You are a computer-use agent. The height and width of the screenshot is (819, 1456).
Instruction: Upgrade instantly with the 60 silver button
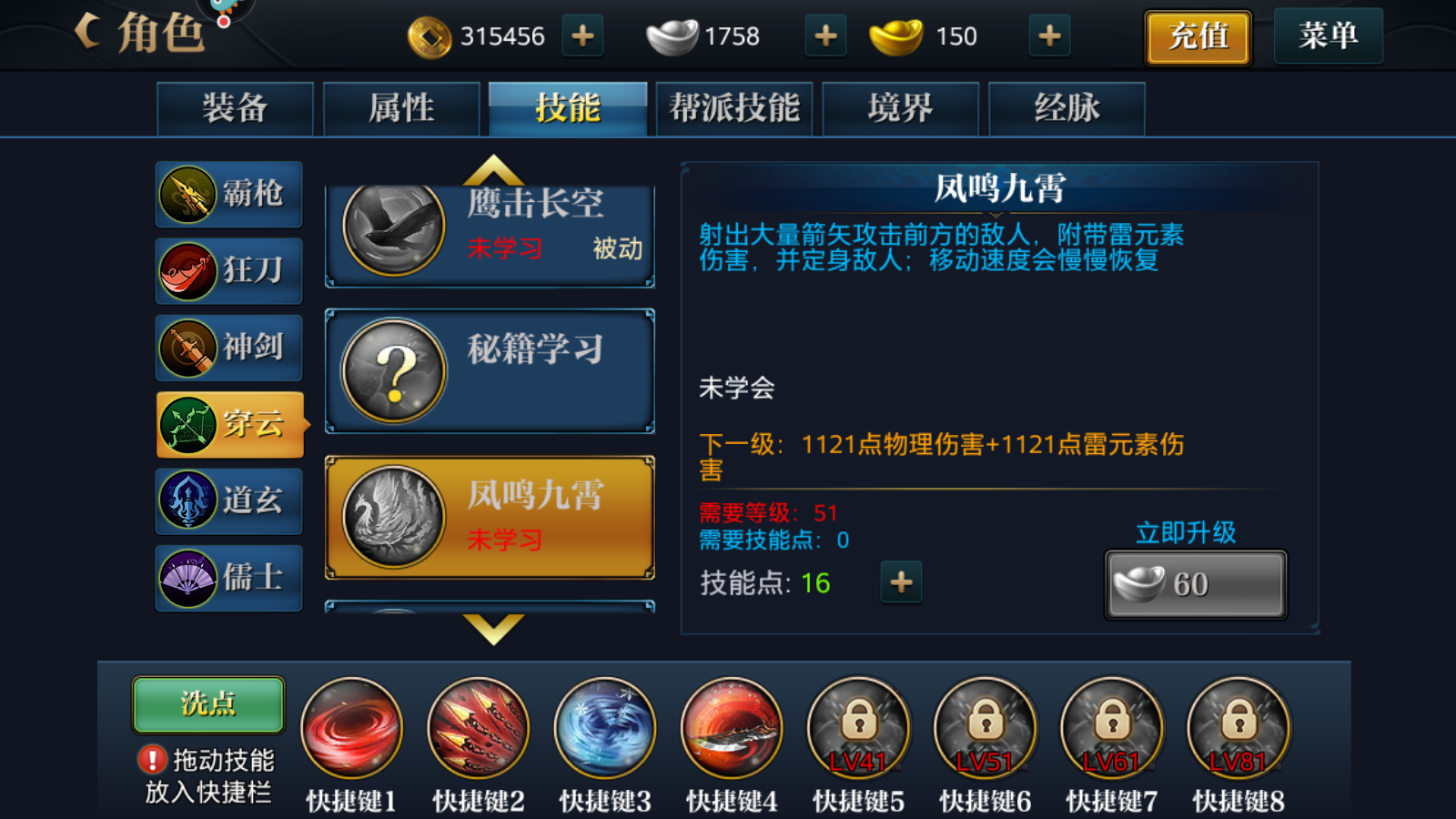click(x=1196, y=584)
